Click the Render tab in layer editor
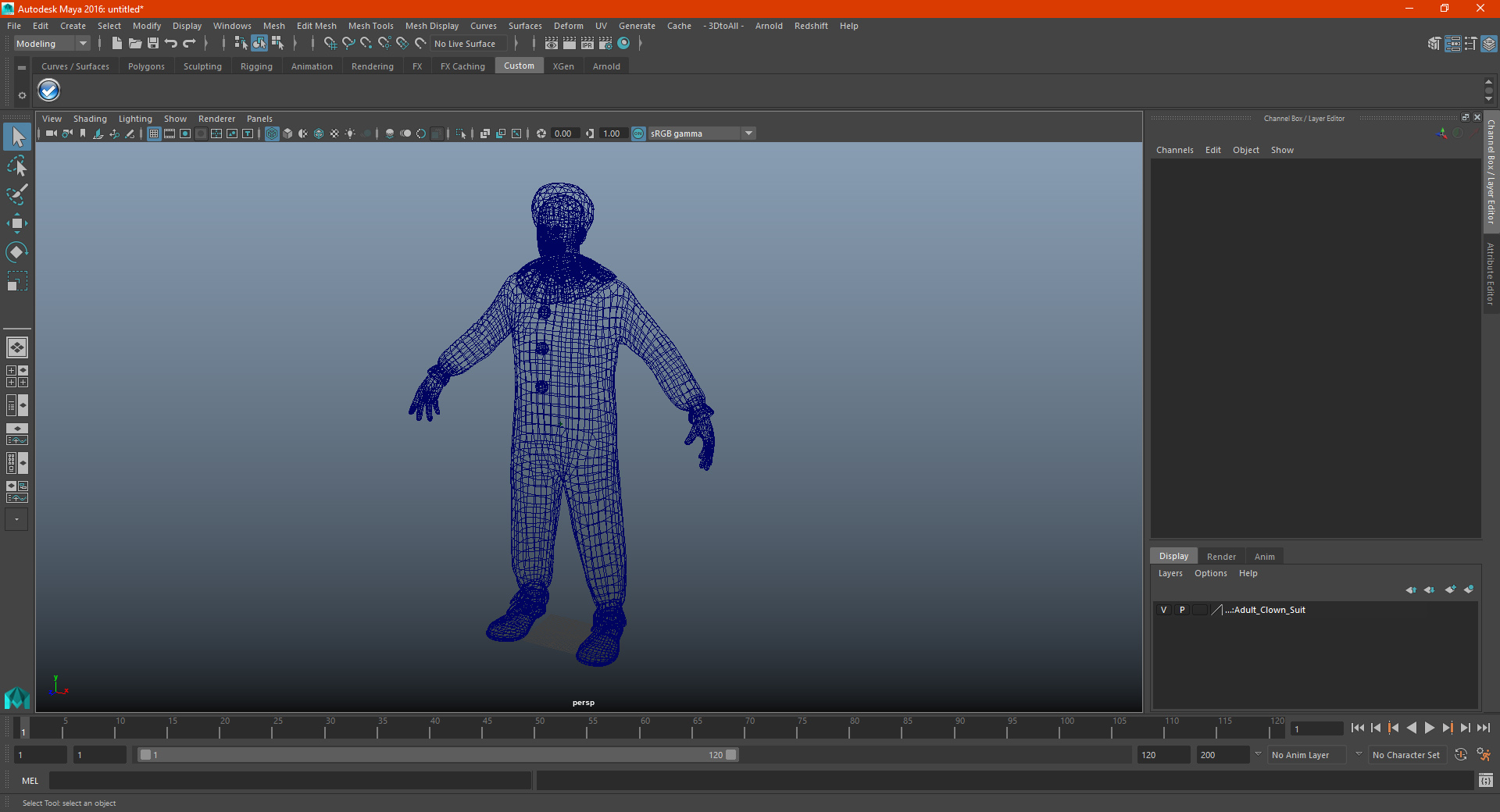Viewport: 1500px width, 812px height. pyautogui.click(x=1221, y=557)
